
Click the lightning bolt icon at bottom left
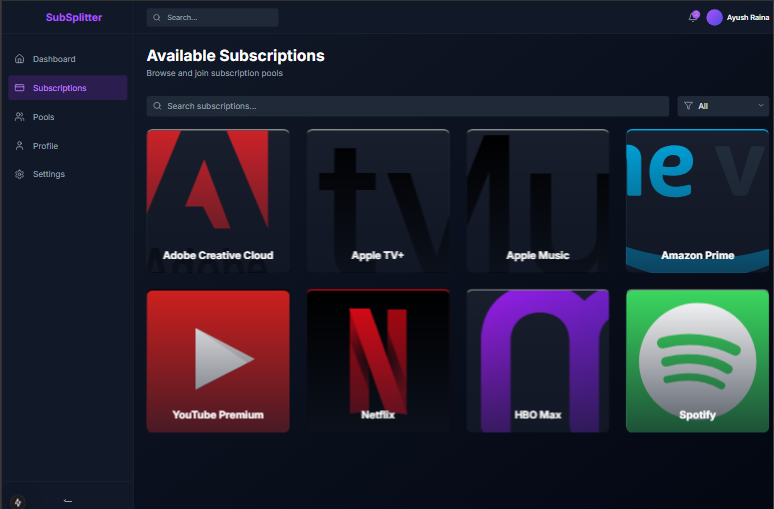point(18,502)
